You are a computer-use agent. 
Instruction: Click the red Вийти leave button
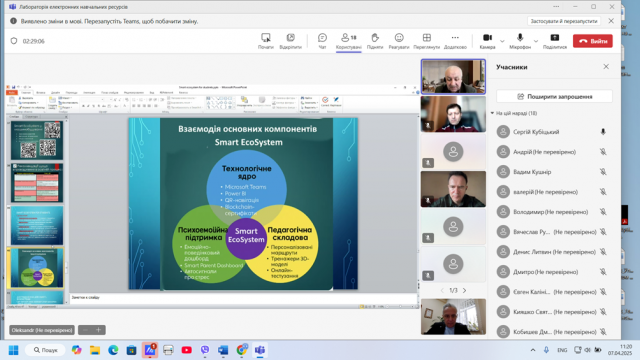click(x=593, y=41)
